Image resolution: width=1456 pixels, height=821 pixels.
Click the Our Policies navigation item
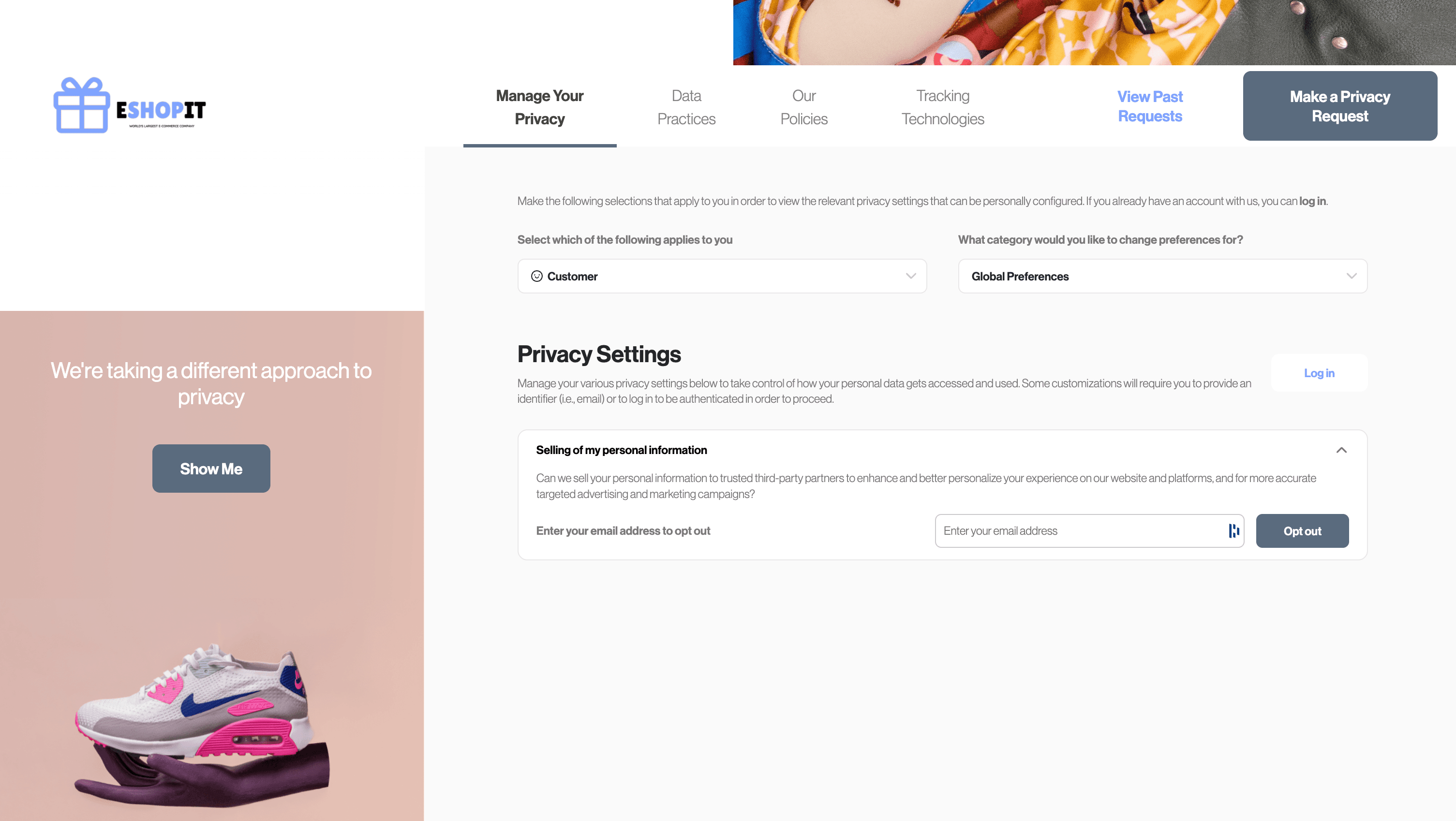(804, 107)
